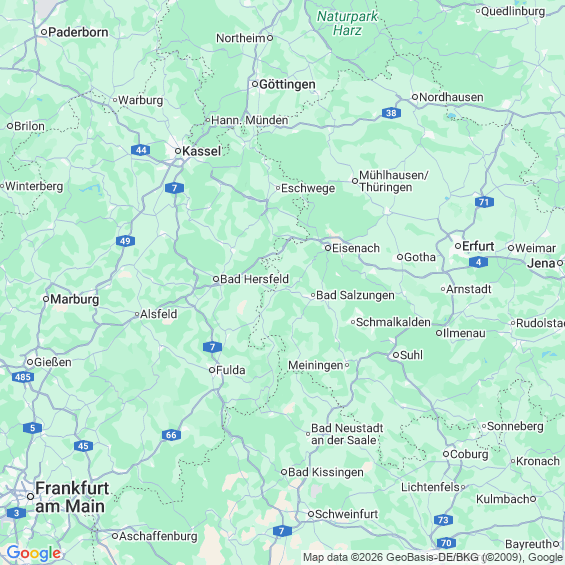Image resolution: width=565 pixels, height=565 pixels.
Task: Click the A485 highway shield near Gießen
Action: coord(23,377)
